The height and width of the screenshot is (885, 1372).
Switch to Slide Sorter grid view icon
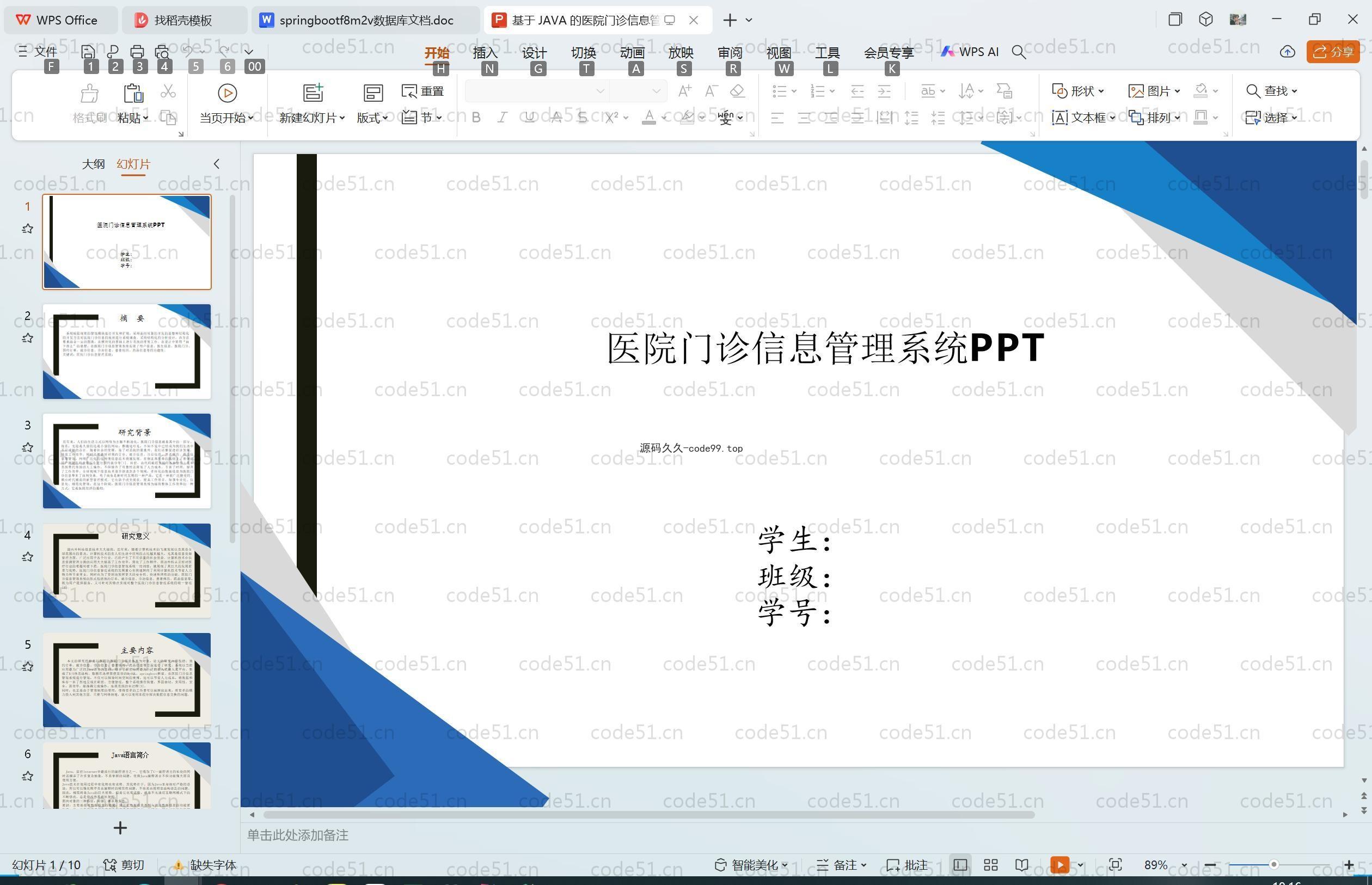click(990, 865)
